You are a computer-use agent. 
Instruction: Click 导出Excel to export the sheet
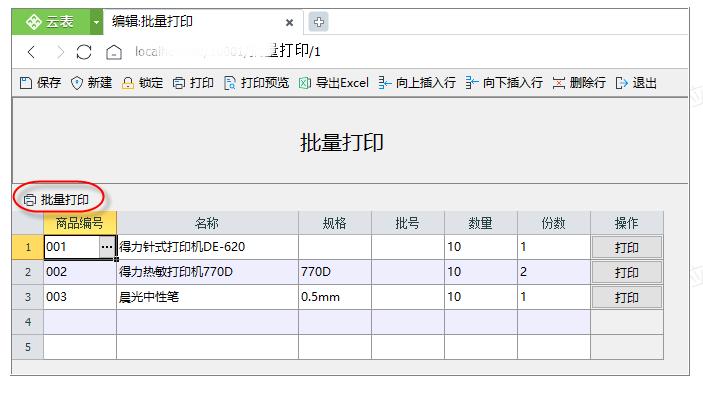(x=334, y=83)
